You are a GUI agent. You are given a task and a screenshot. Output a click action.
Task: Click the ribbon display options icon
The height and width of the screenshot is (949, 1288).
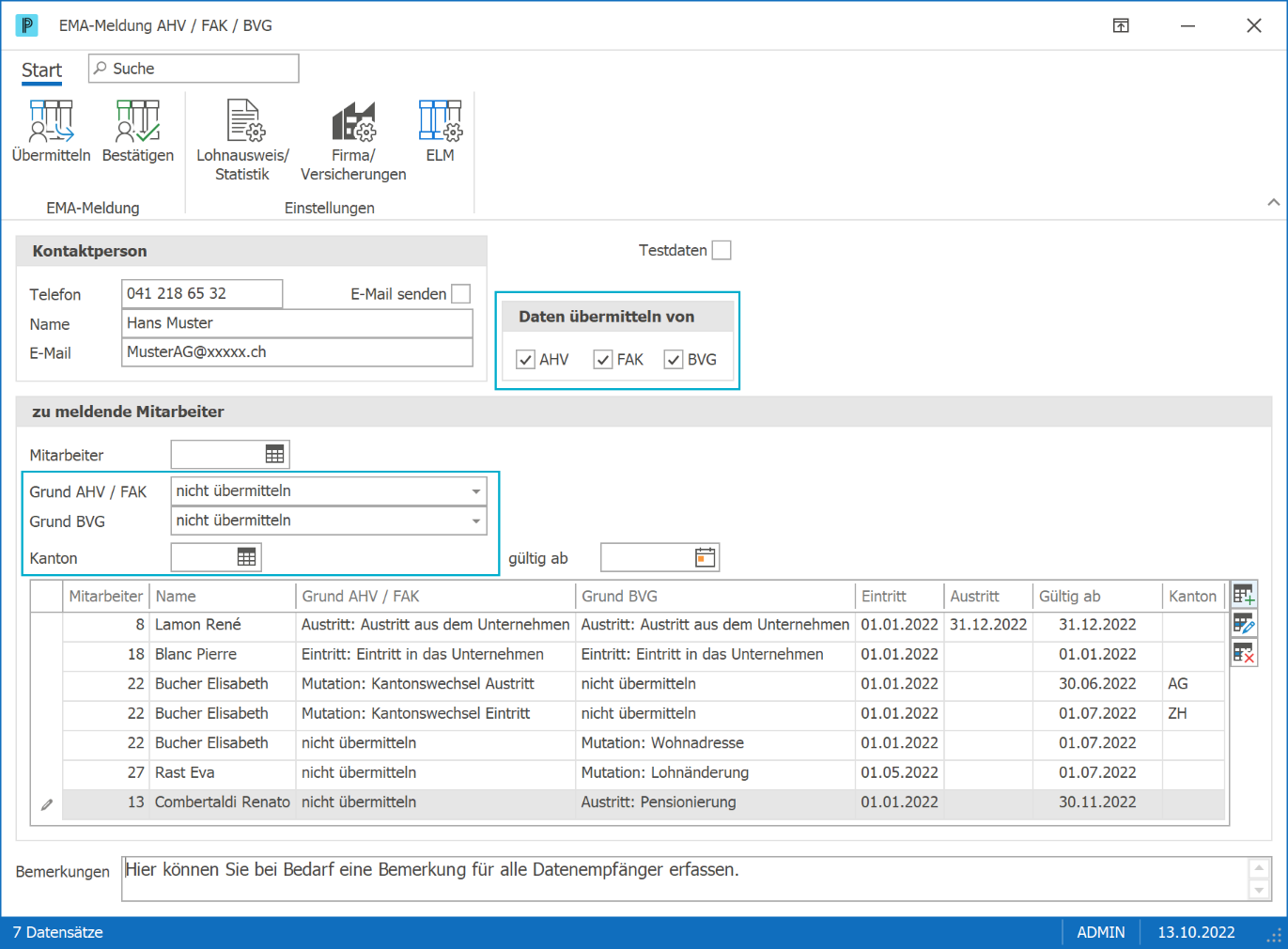tap(1121, 25)
